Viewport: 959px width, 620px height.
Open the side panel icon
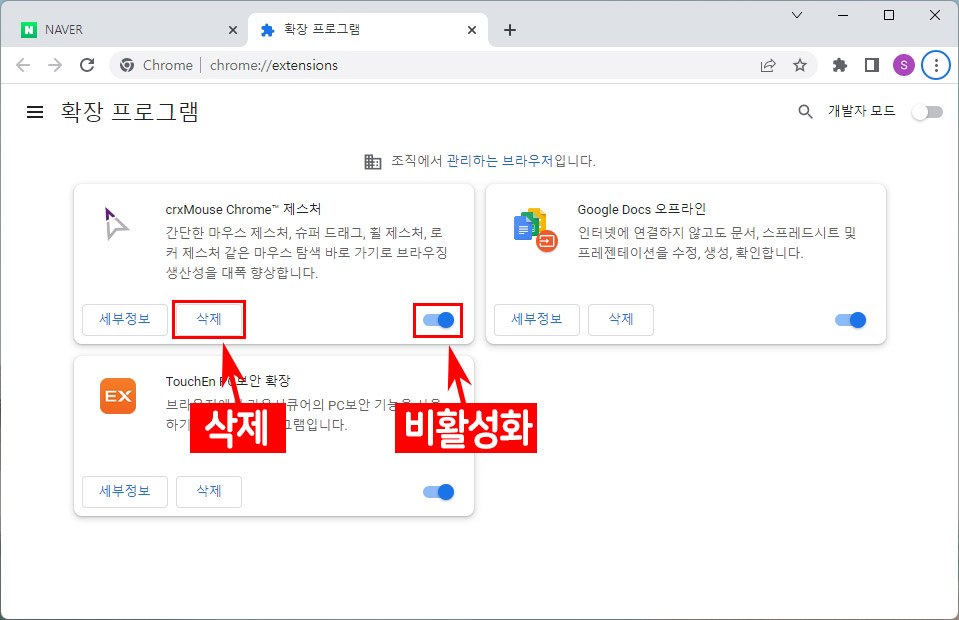point(872,65)
